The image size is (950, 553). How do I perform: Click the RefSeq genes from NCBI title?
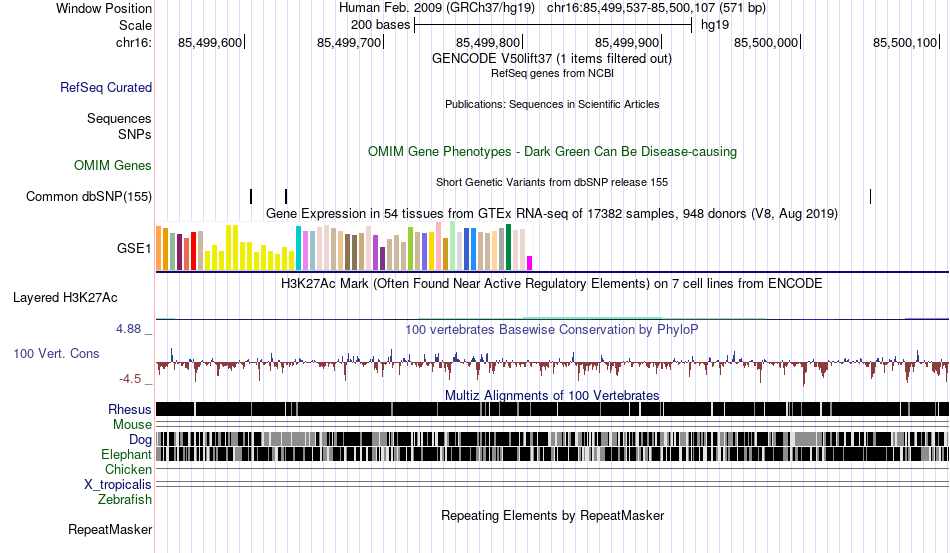[552, 73]
